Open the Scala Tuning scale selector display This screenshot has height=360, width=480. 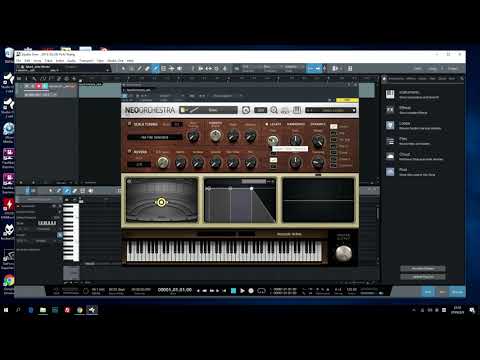click(x=155, y=137)
